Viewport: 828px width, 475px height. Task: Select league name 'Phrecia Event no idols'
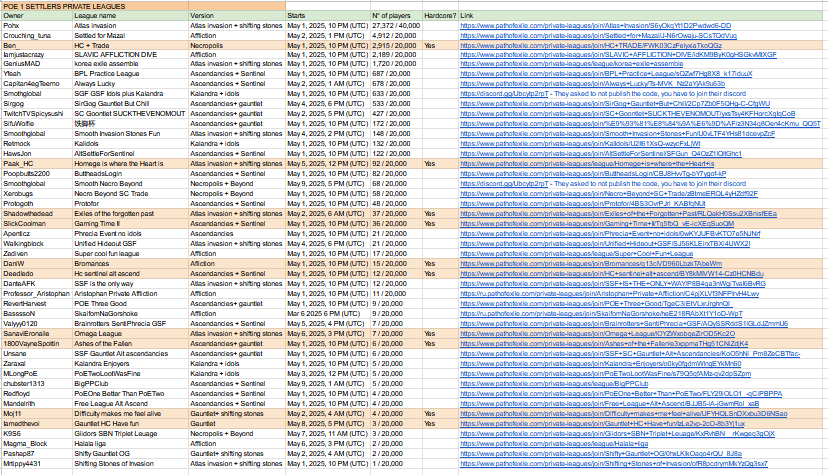click(x=130, y=234)
